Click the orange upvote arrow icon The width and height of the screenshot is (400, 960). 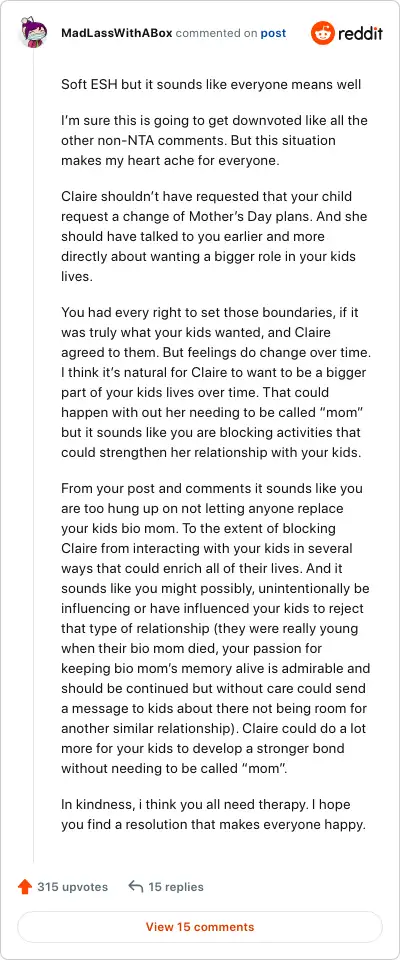click(25, 887)
